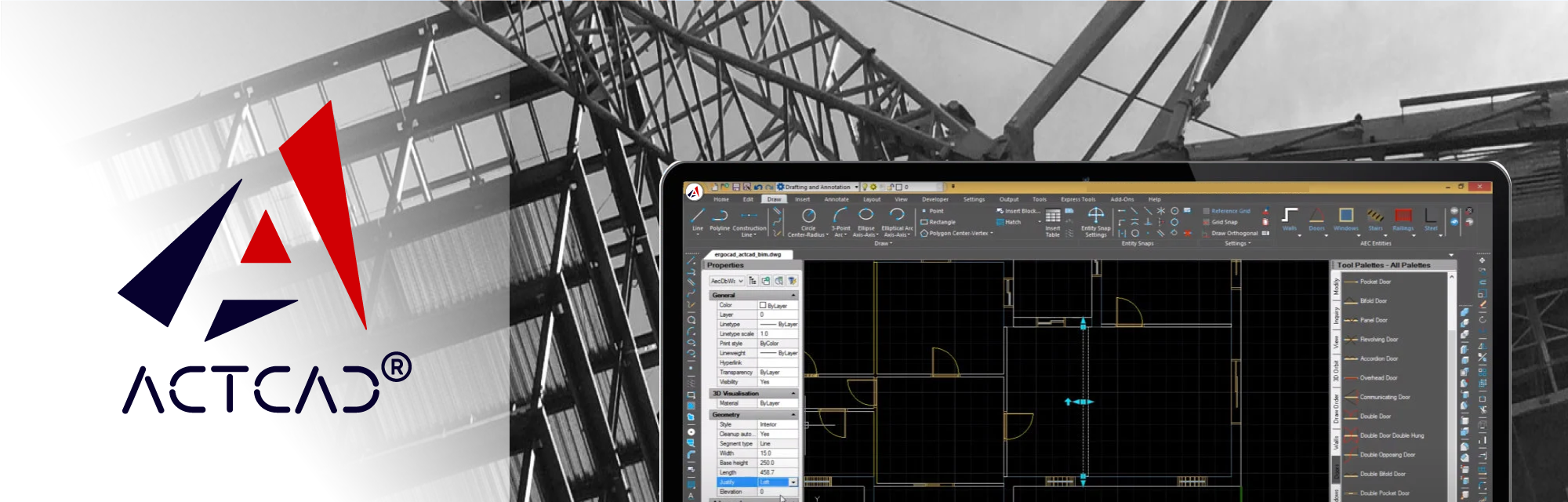Open the Developer ribbon tab
This screenshot has height=502, width=1568.
pyautogui.click(x=935, y=199)
